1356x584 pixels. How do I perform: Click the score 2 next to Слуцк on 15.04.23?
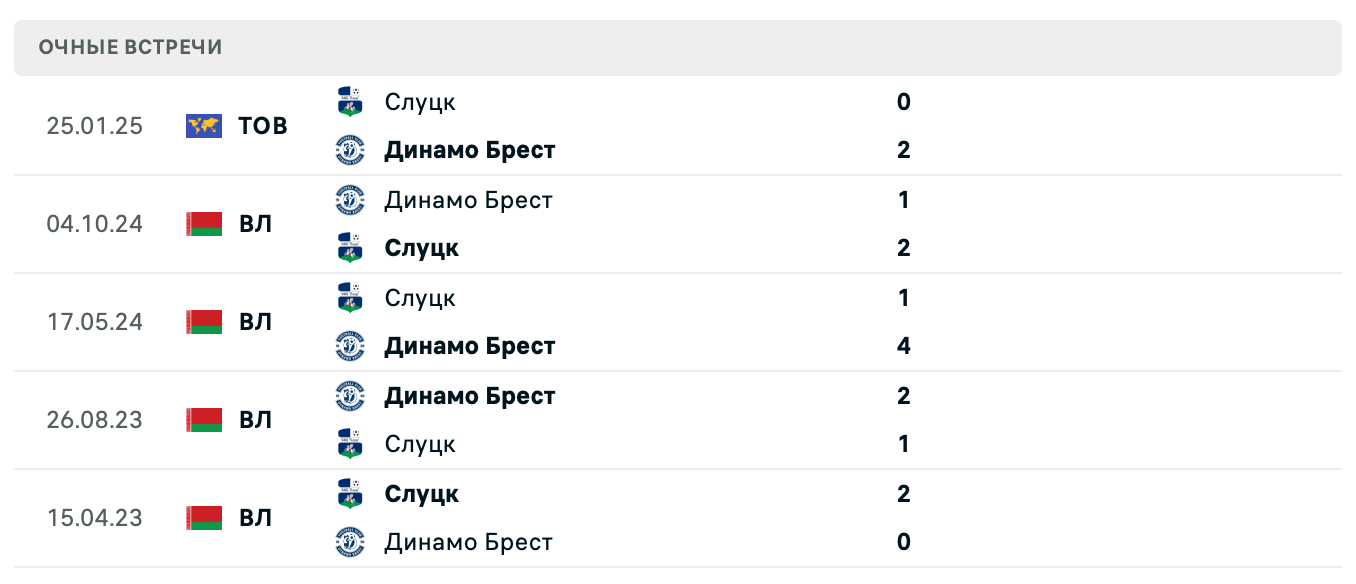point(904,493)
